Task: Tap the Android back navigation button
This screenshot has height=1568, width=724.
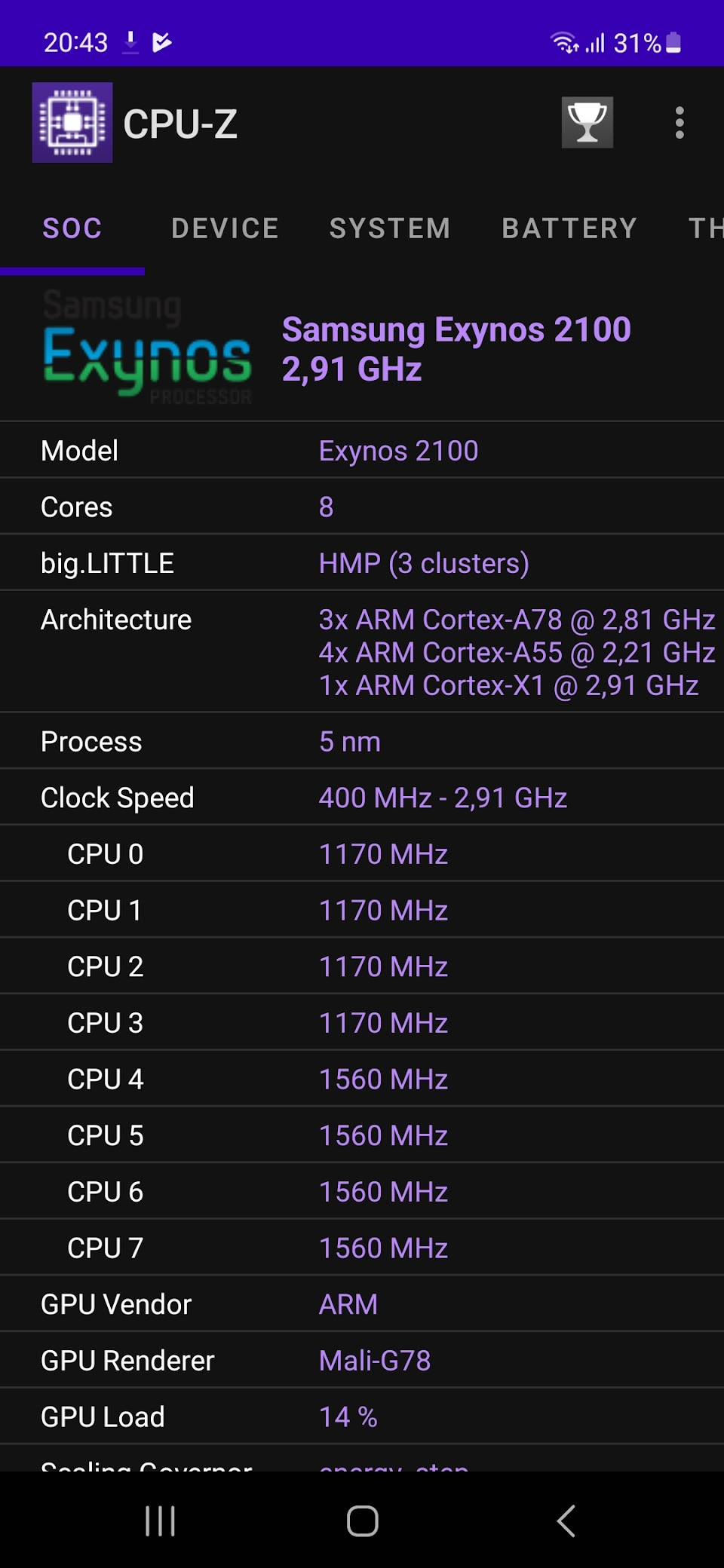Action: point(566,1521)
